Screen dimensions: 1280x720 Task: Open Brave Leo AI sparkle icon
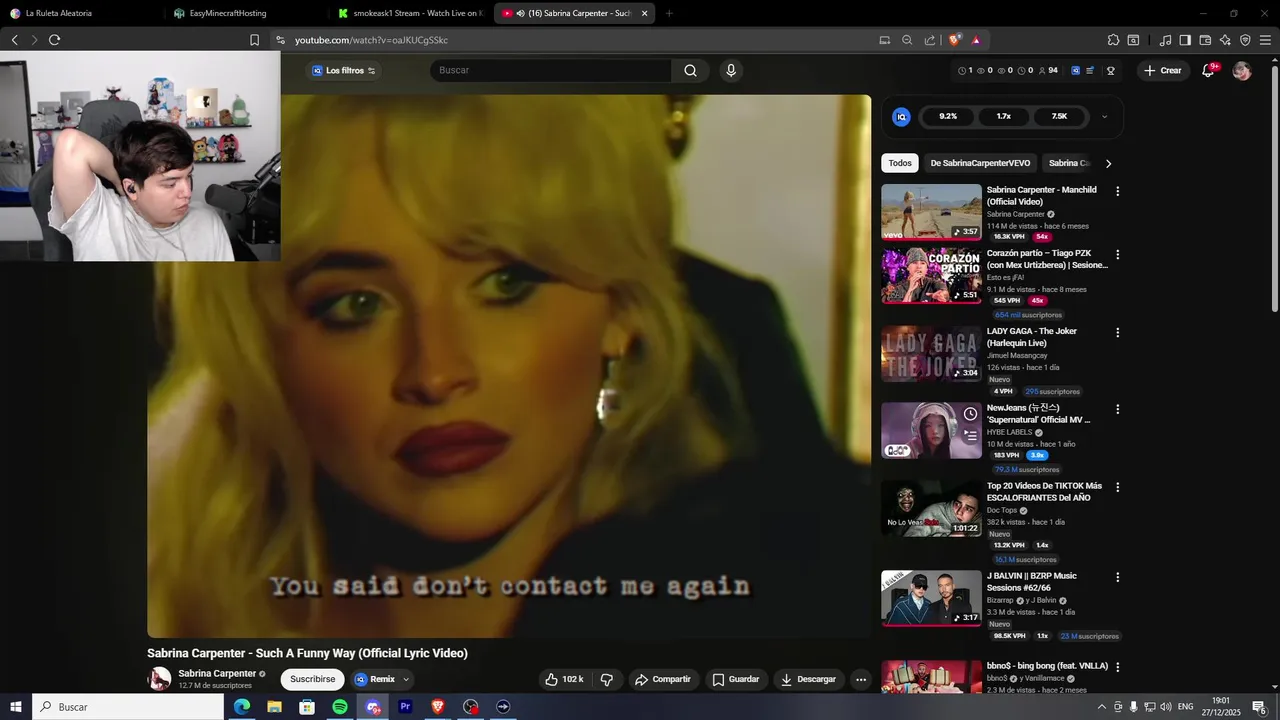[1225, 40]
